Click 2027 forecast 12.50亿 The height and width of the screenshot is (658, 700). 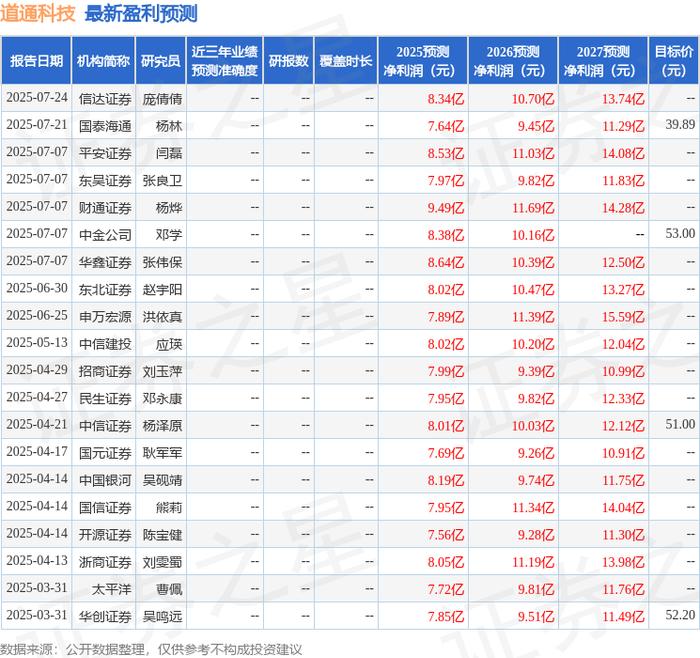(x=623, y=262)
